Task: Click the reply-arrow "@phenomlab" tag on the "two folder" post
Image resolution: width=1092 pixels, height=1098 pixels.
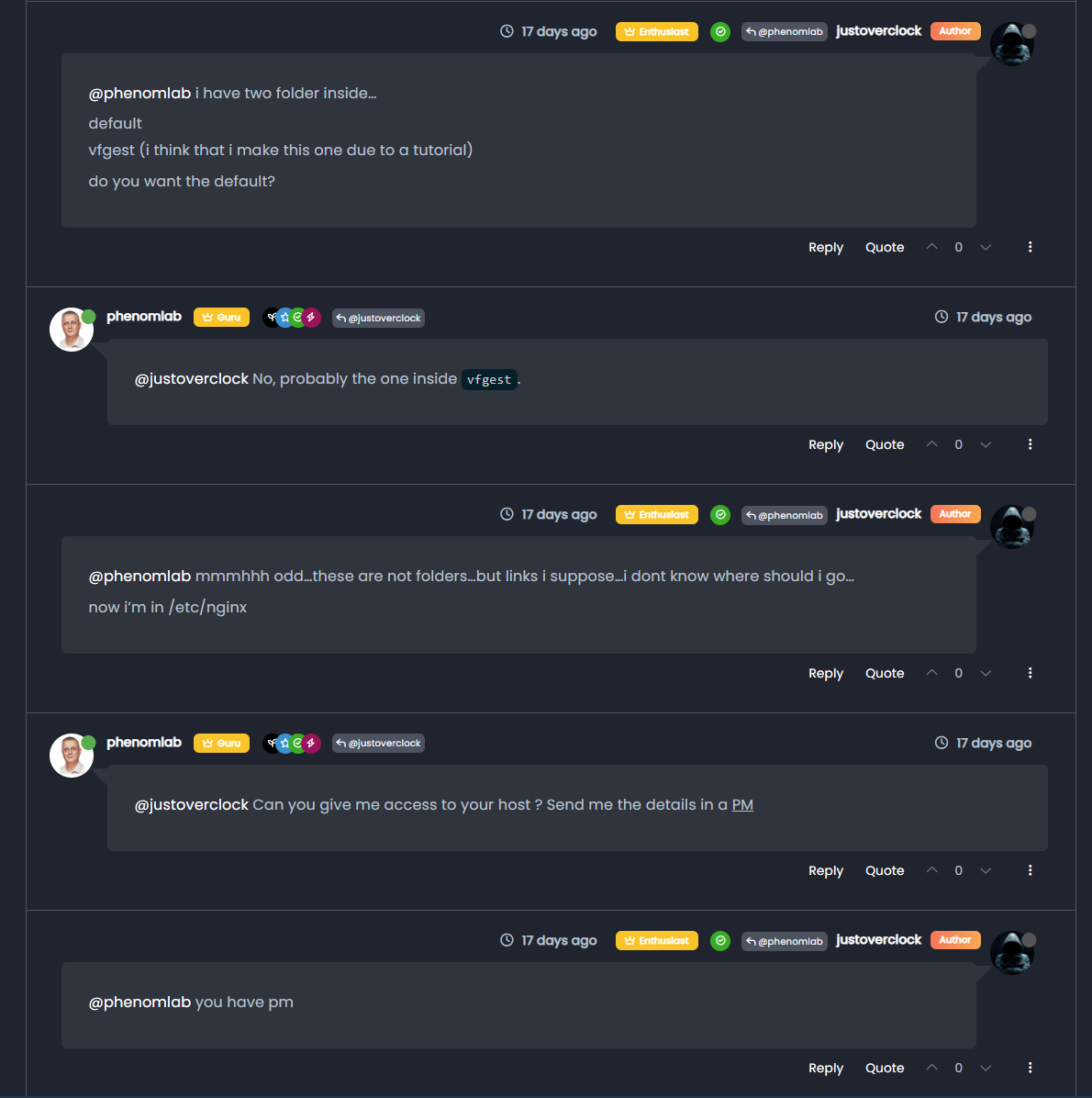Action: tap(785, 32)
